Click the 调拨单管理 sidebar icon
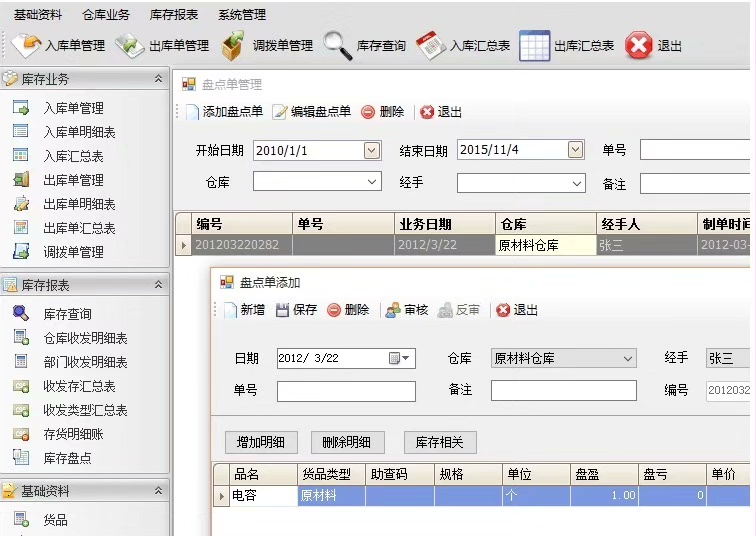 point(21,251)
